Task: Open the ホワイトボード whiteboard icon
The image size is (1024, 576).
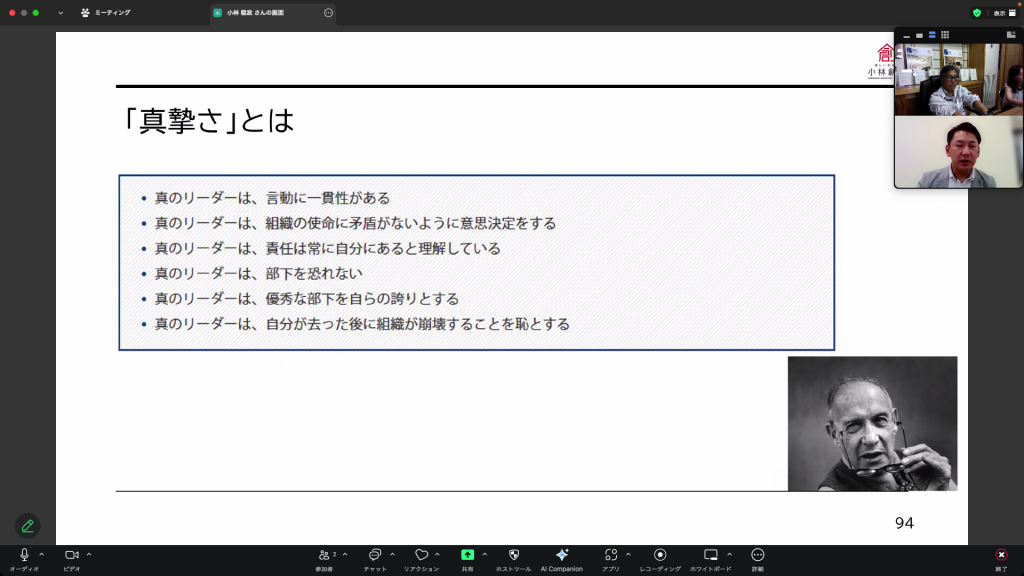Action: (711, 555)
